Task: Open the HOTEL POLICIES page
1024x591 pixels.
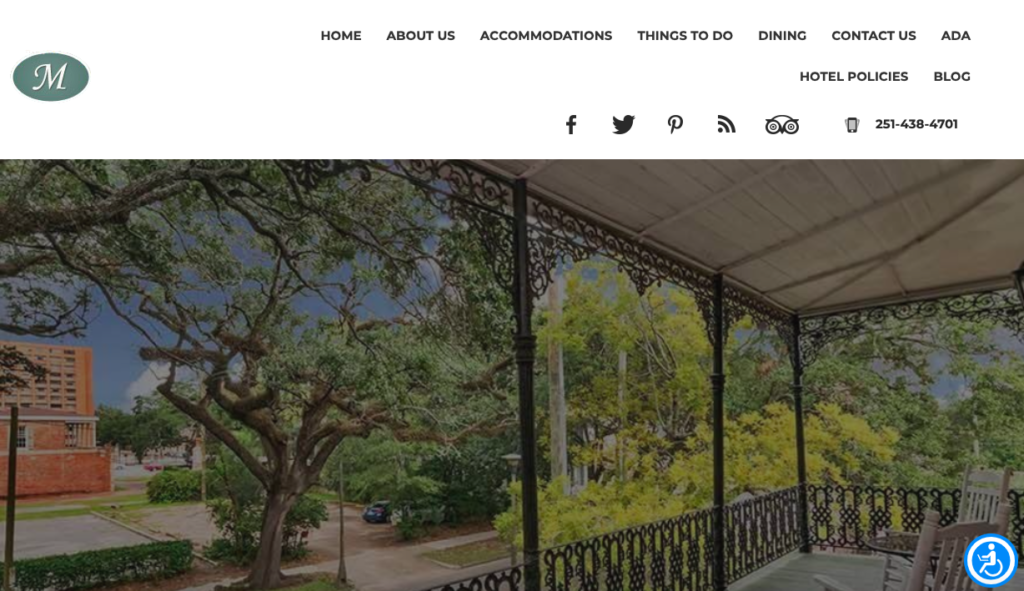Action: coord(854,76)
